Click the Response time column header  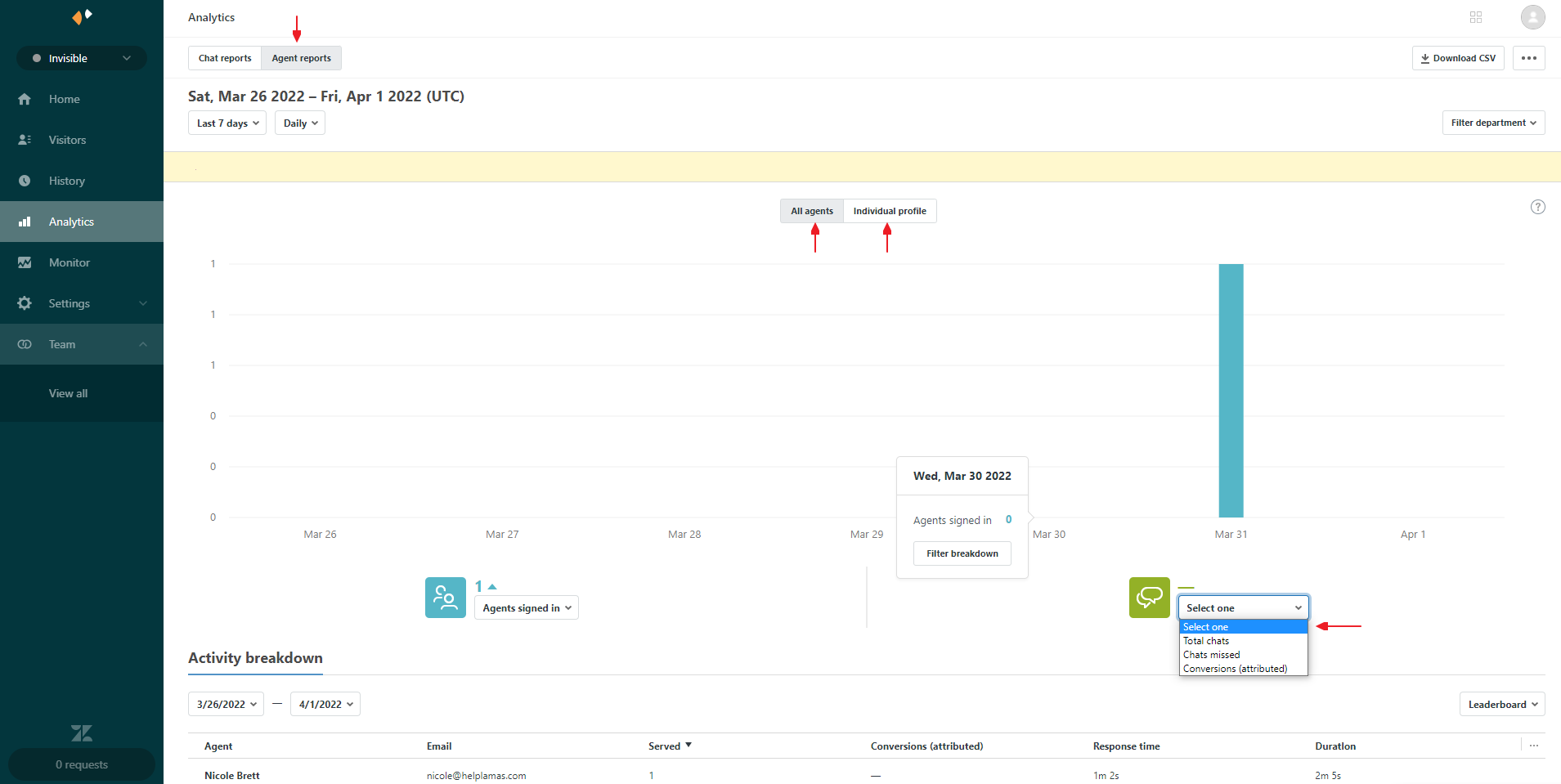point(1126,746)
